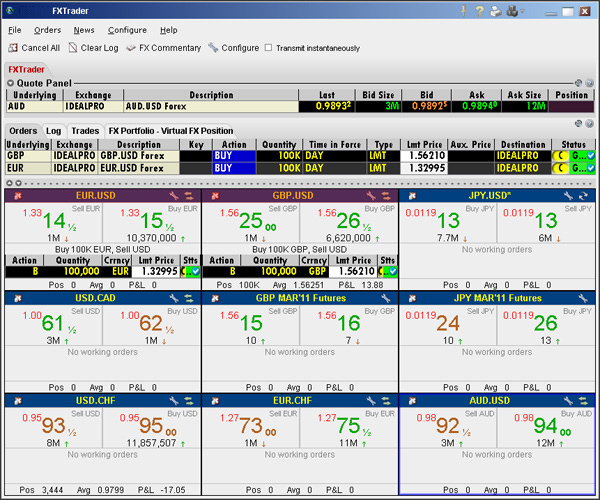This screenshot has height=500, width=600.
Task: Edit limit price 1.32995 in orders table
Action: click(x=424, y=168)
